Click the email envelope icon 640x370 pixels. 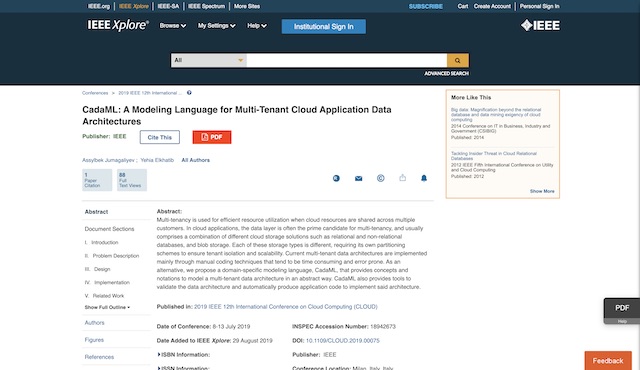(x=358, y=178)
